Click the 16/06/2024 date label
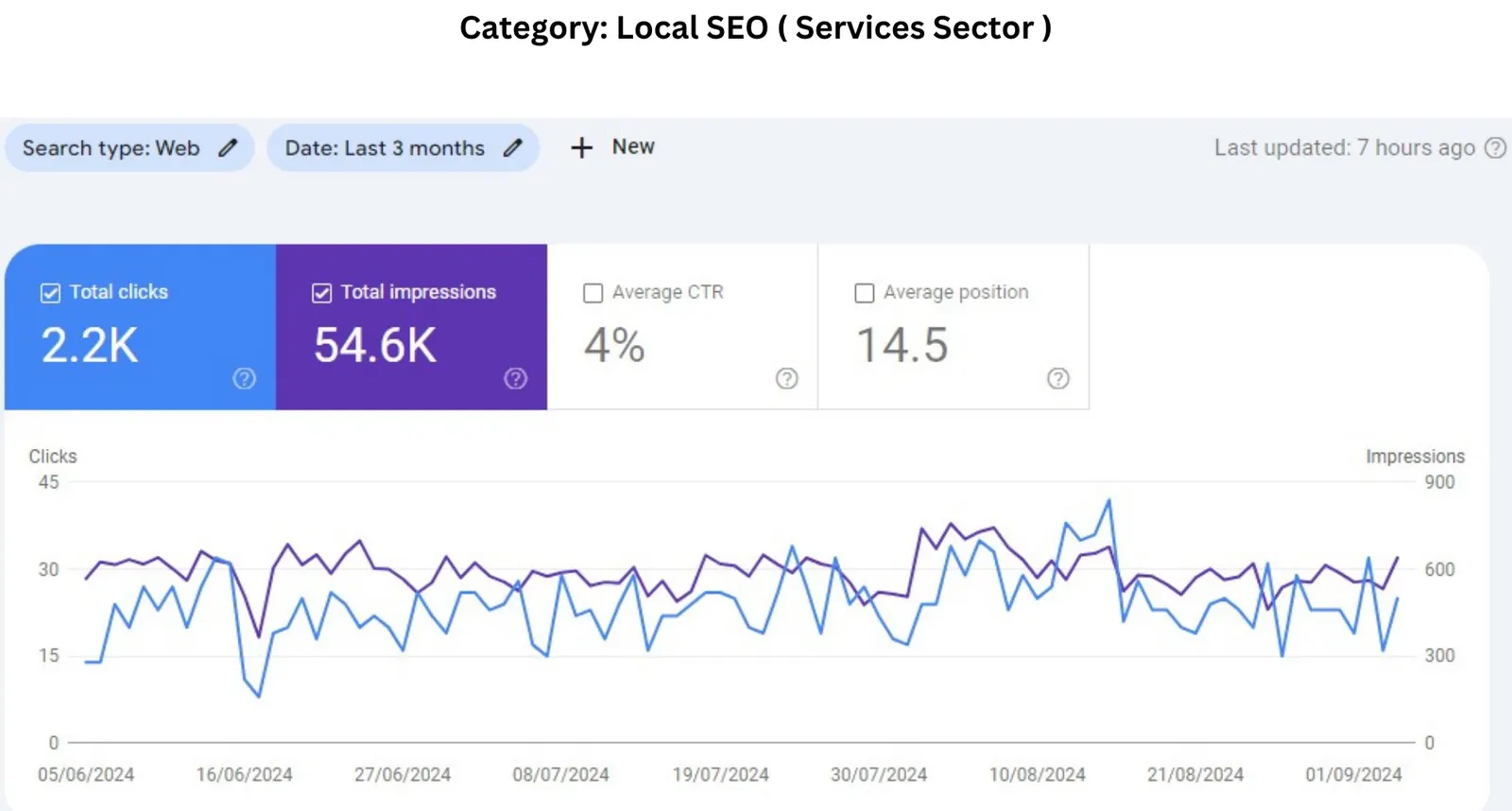Image resolution: width=1512 pixels, height=811 pixels. (x=245, y=775)
